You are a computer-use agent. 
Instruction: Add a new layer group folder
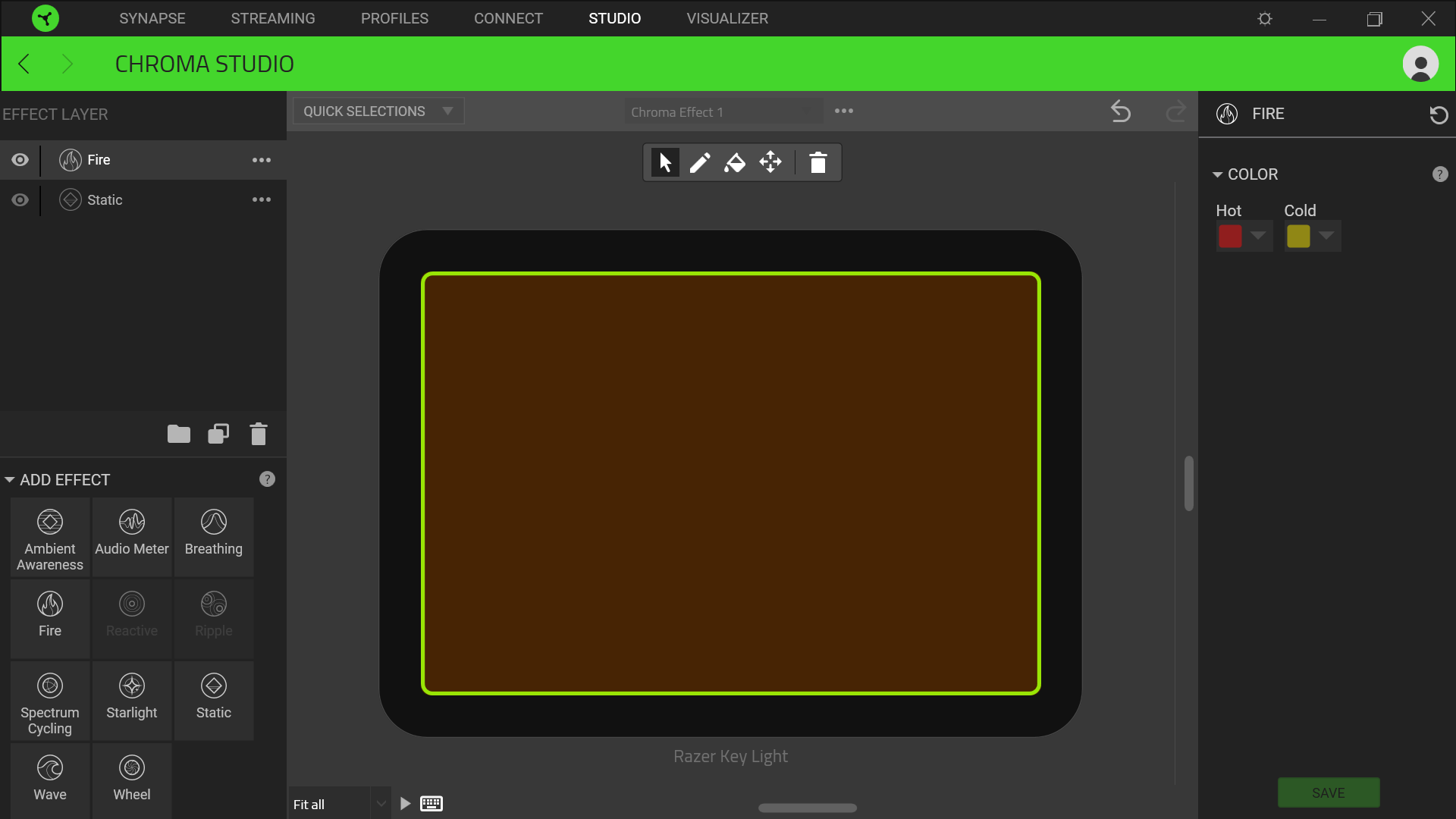click(x=179, y=434)
